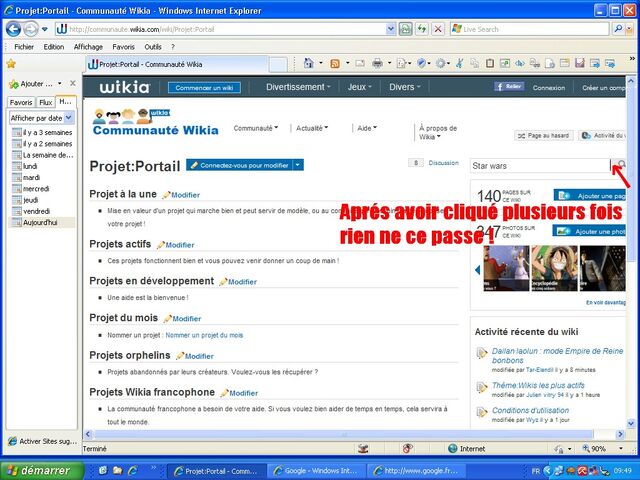
Task: Click the Page au hasard button
Action: click(544, 135)
